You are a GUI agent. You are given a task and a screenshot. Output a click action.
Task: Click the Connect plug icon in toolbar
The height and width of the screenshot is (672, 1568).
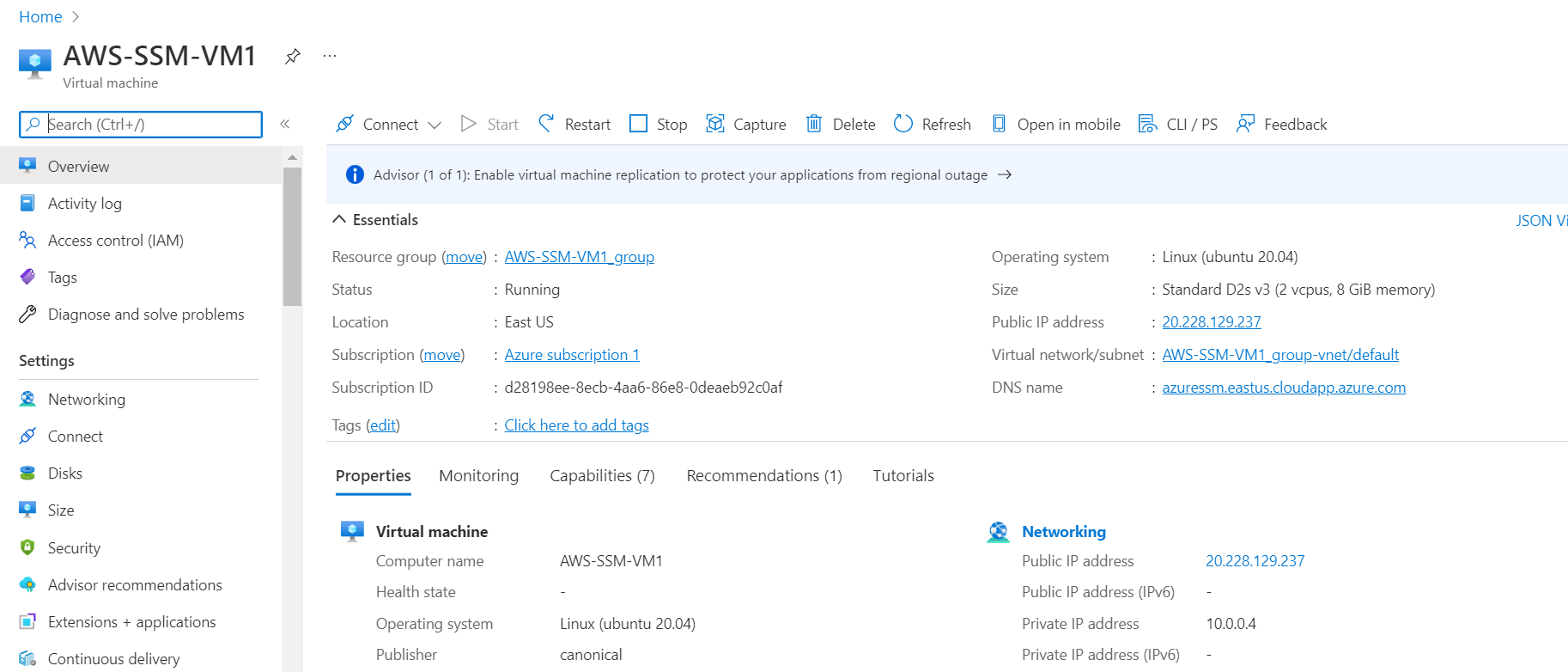tap(344, 124)
